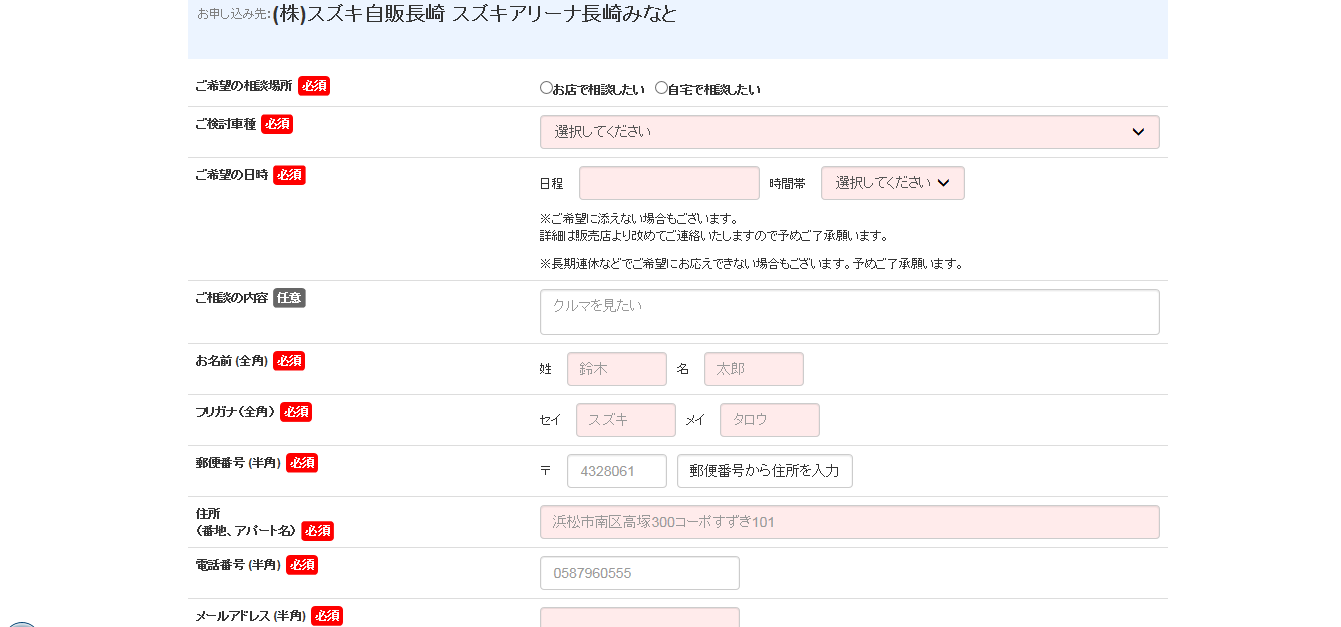Select 自宅で相談したい radio button
Viewport: 1341px width, 627px height.
click(x=661, y=88)
